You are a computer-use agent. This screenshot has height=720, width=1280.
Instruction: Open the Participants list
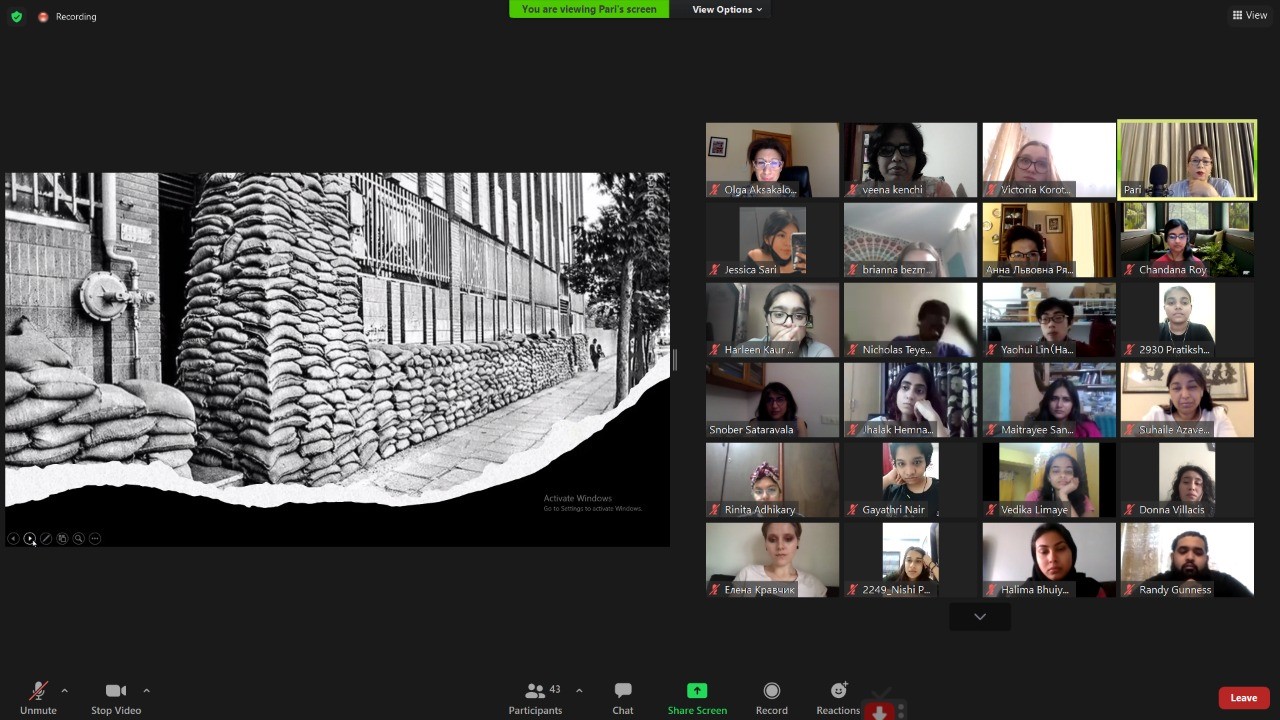click(x=536, y=697)
